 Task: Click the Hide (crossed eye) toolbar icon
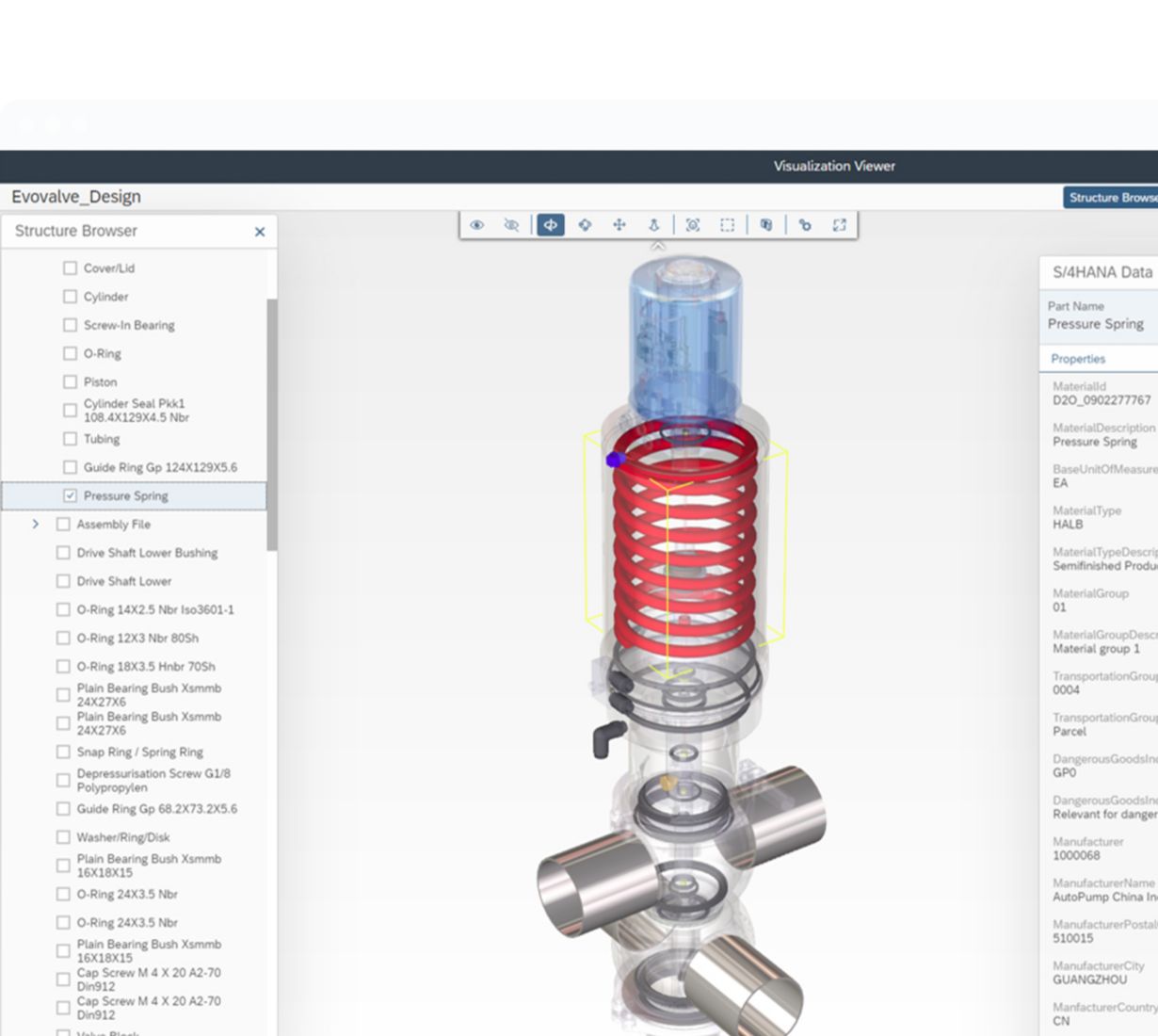coord(511,225)
